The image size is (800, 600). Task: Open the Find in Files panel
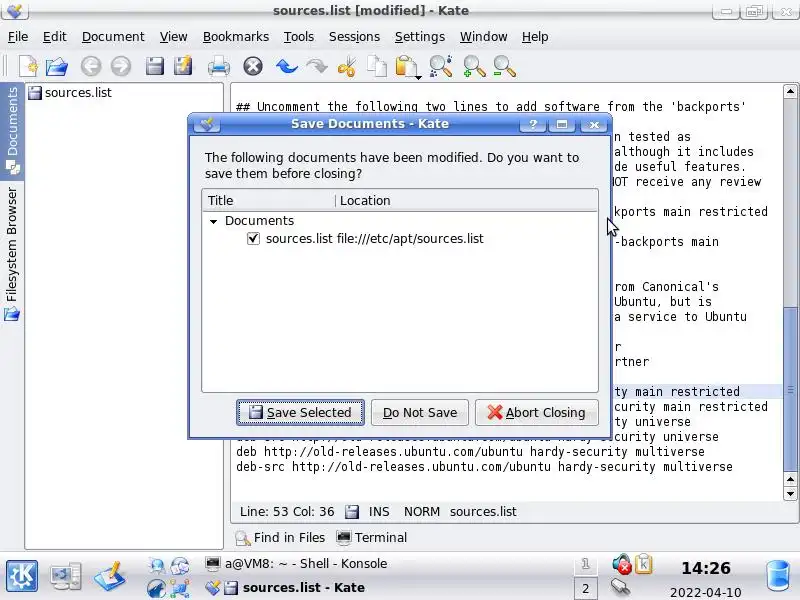280,538
